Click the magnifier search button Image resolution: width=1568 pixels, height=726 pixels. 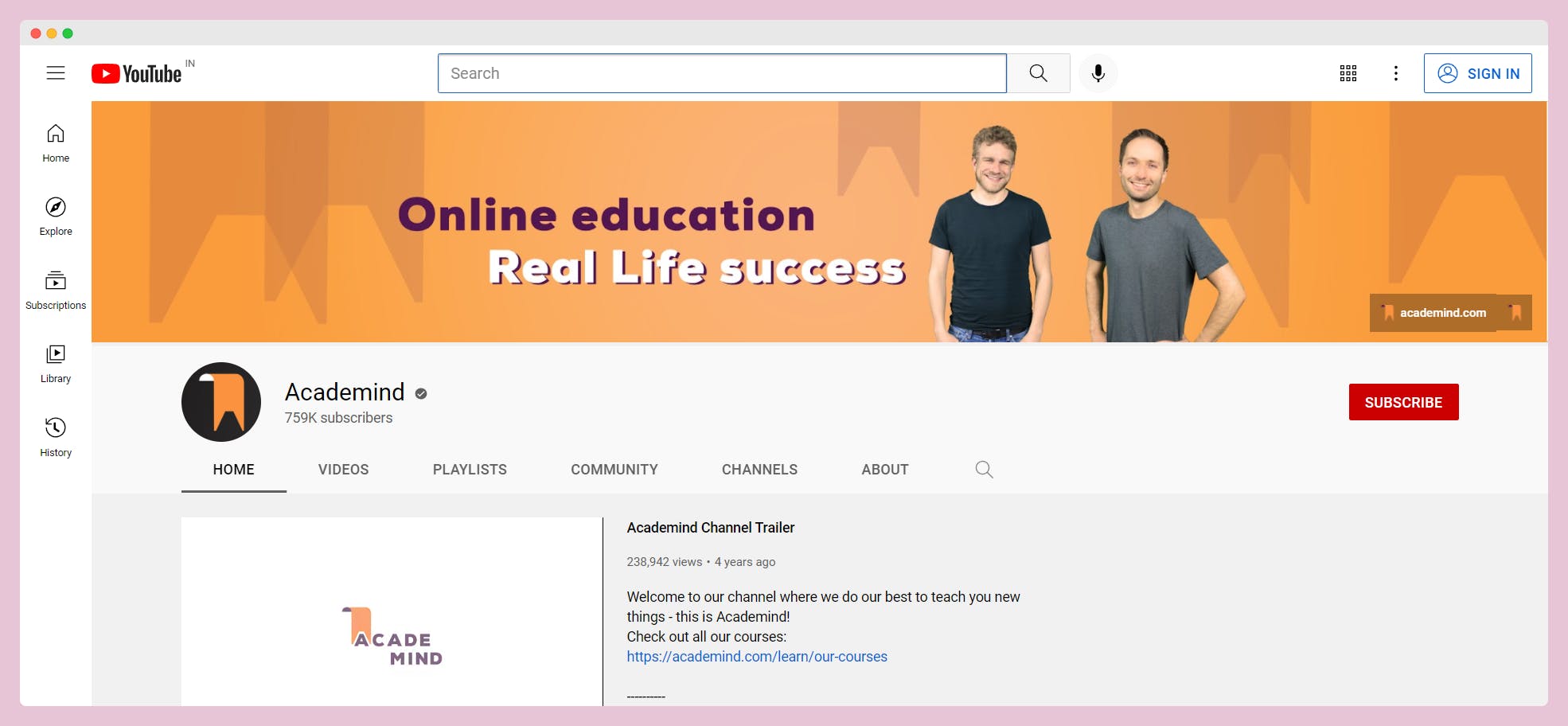(x=1039, y=73)
